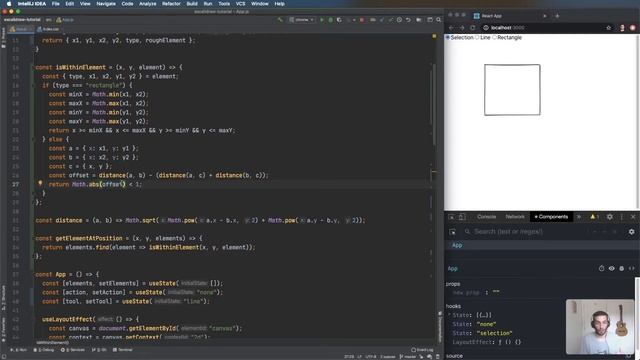The width and height of the screenshot is (640, 360).
Task: Click the history clock icon in IntelliJ toolbar
Action: coord(399,20)
